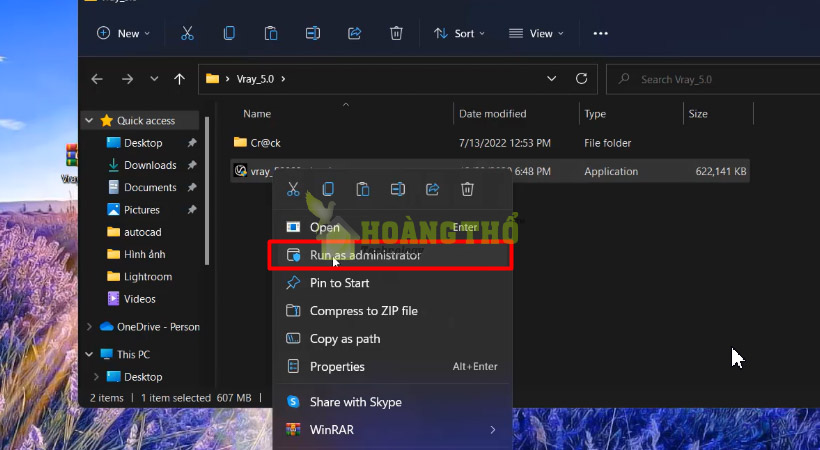Open Properties from the context menu
This screenshot has width=820, height=450.
tap(391, 366)
